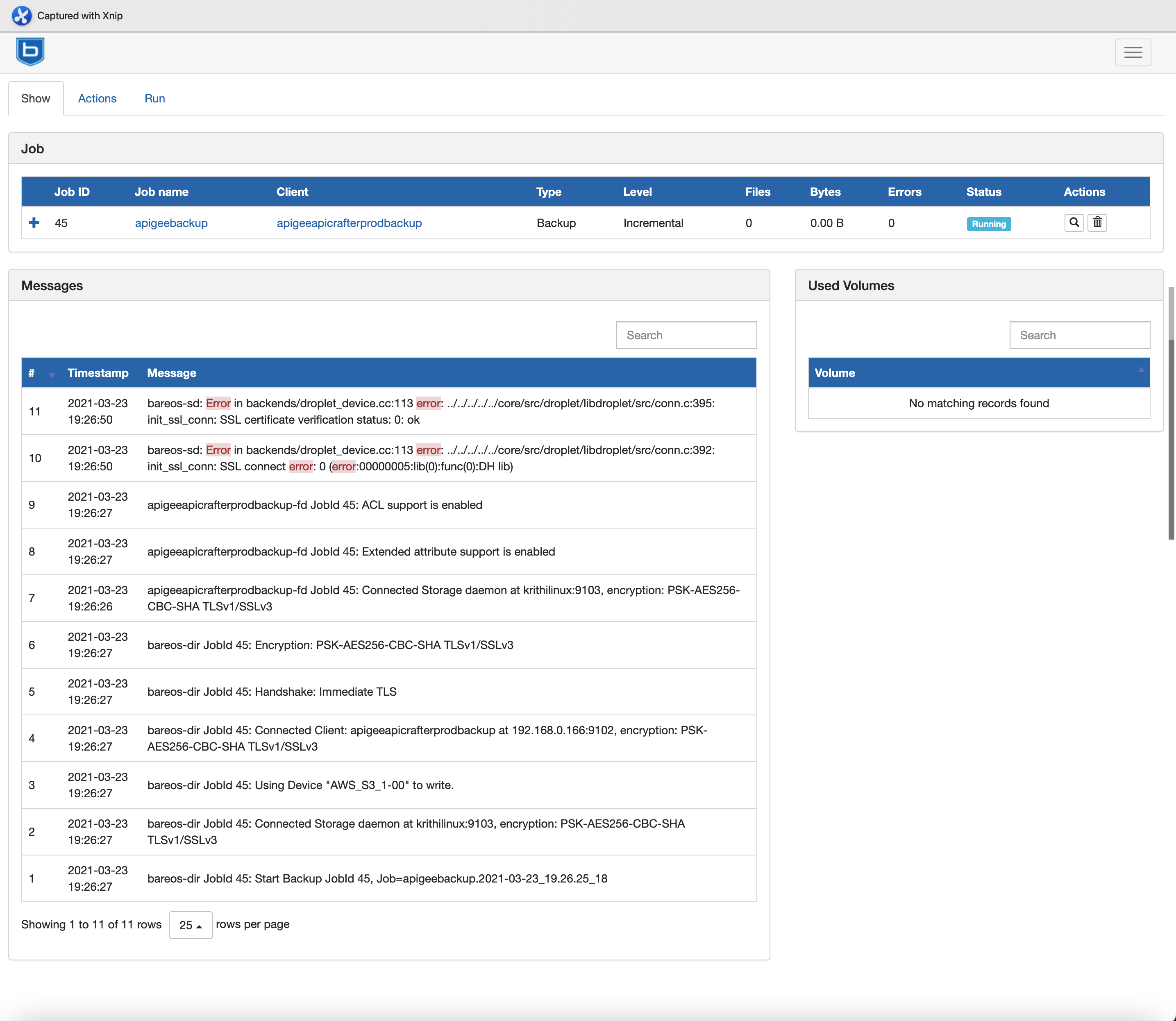
Task: Focus the Used Volumes search box
Action: tap(1079, 335)
